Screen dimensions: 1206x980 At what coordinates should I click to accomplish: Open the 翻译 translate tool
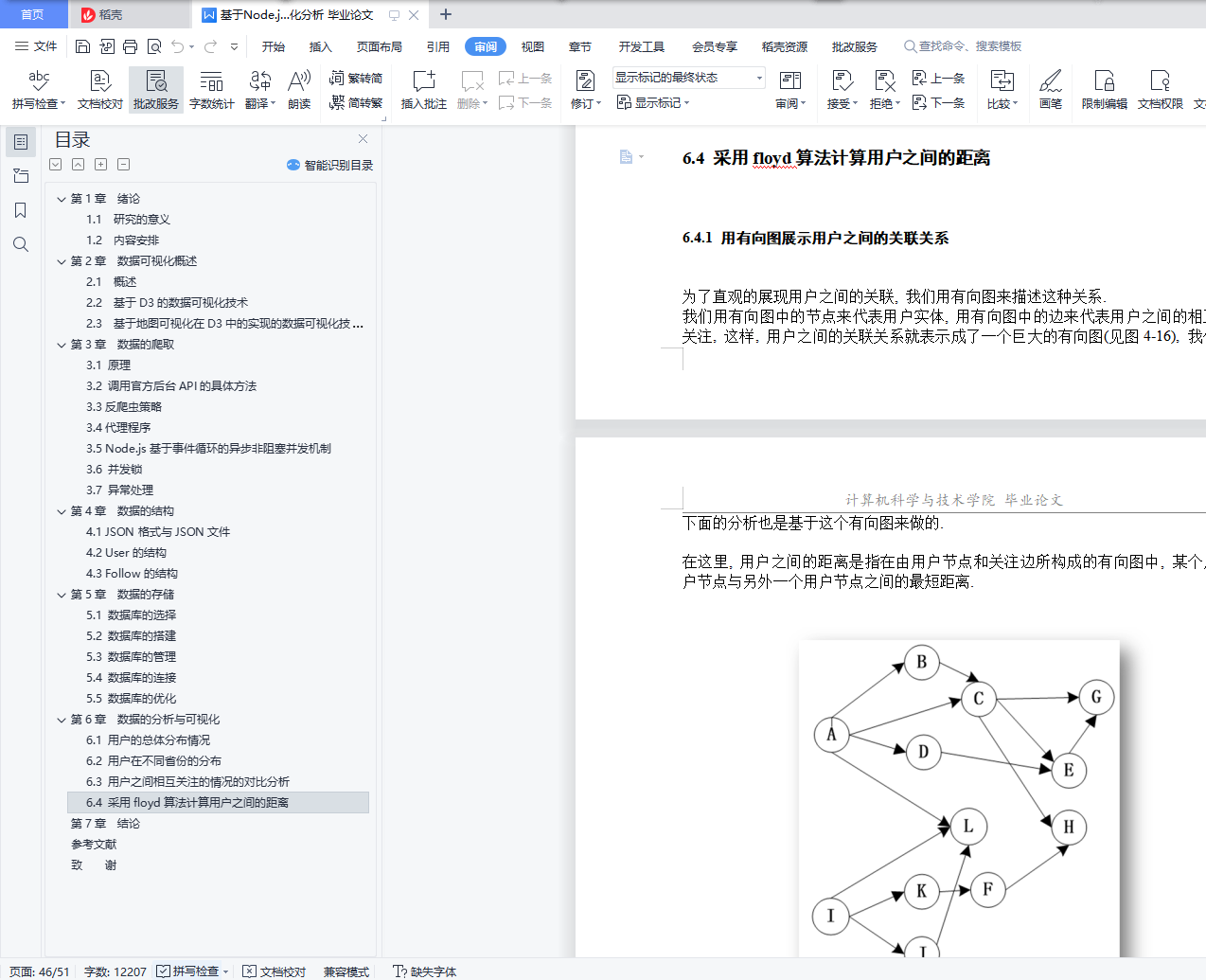tap(259, 90)
